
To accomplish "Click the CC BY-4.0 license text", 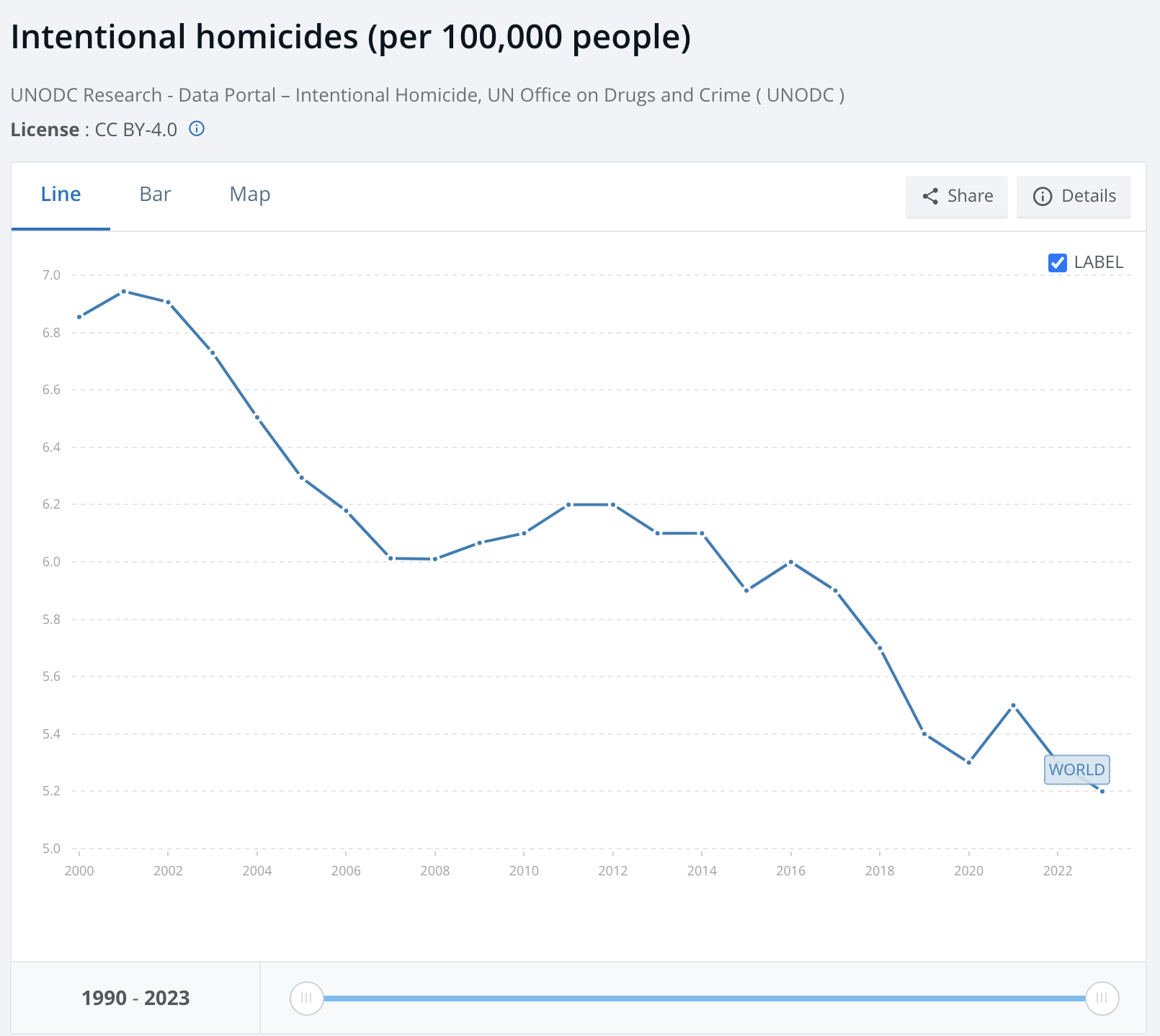I will 135,130.
